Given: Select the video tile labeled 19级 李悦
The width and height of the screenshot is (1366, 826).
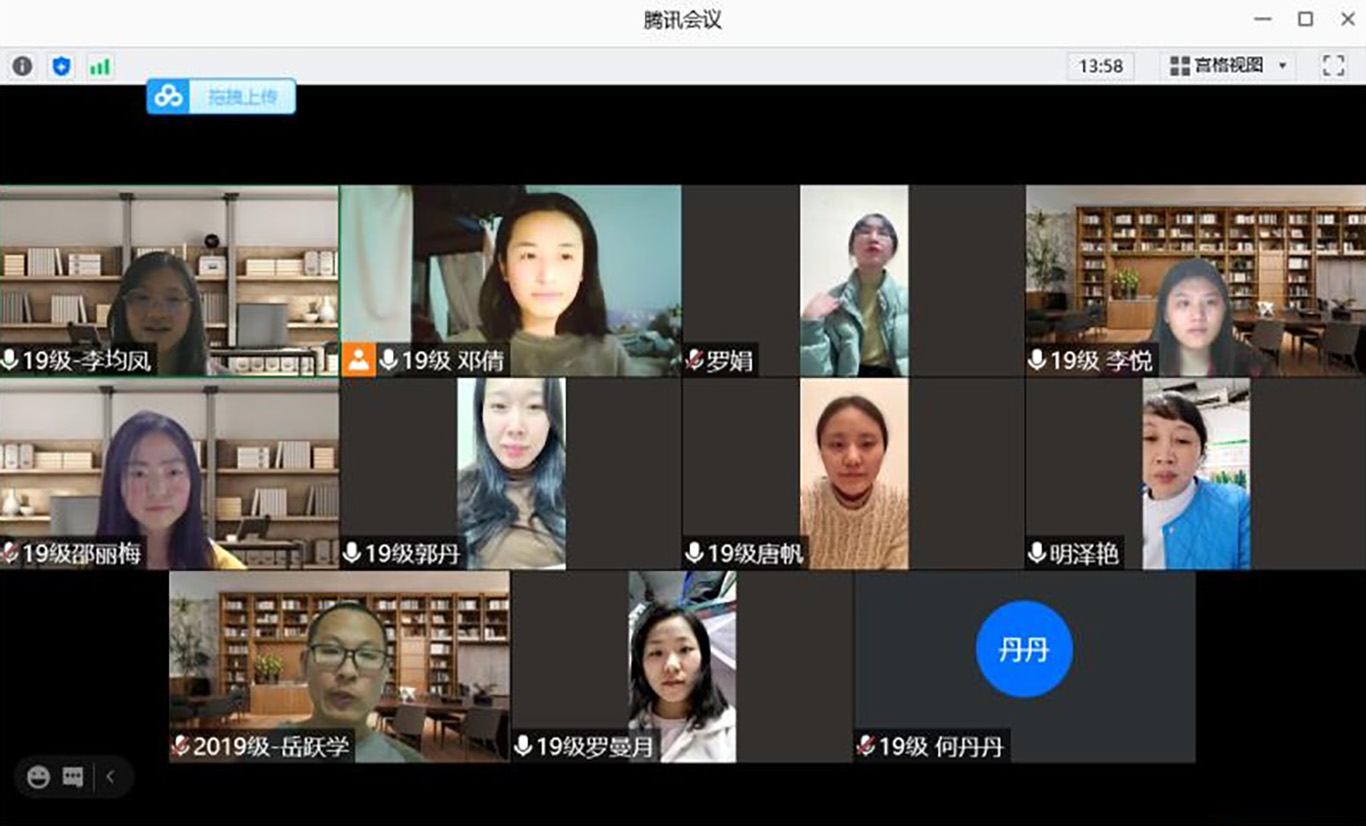Looking at the screenshot, I should click(1195, 280).
